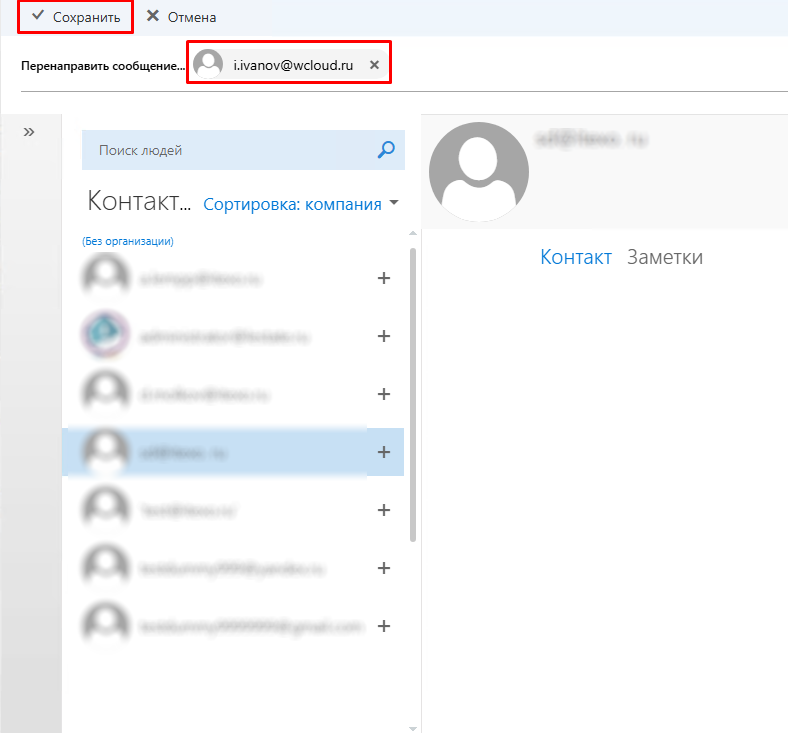This screenshot has height=733, width=788.
Task: Add the highlighted contact using its plus icon
Action: pyautogui.click(x=383, y=452)
